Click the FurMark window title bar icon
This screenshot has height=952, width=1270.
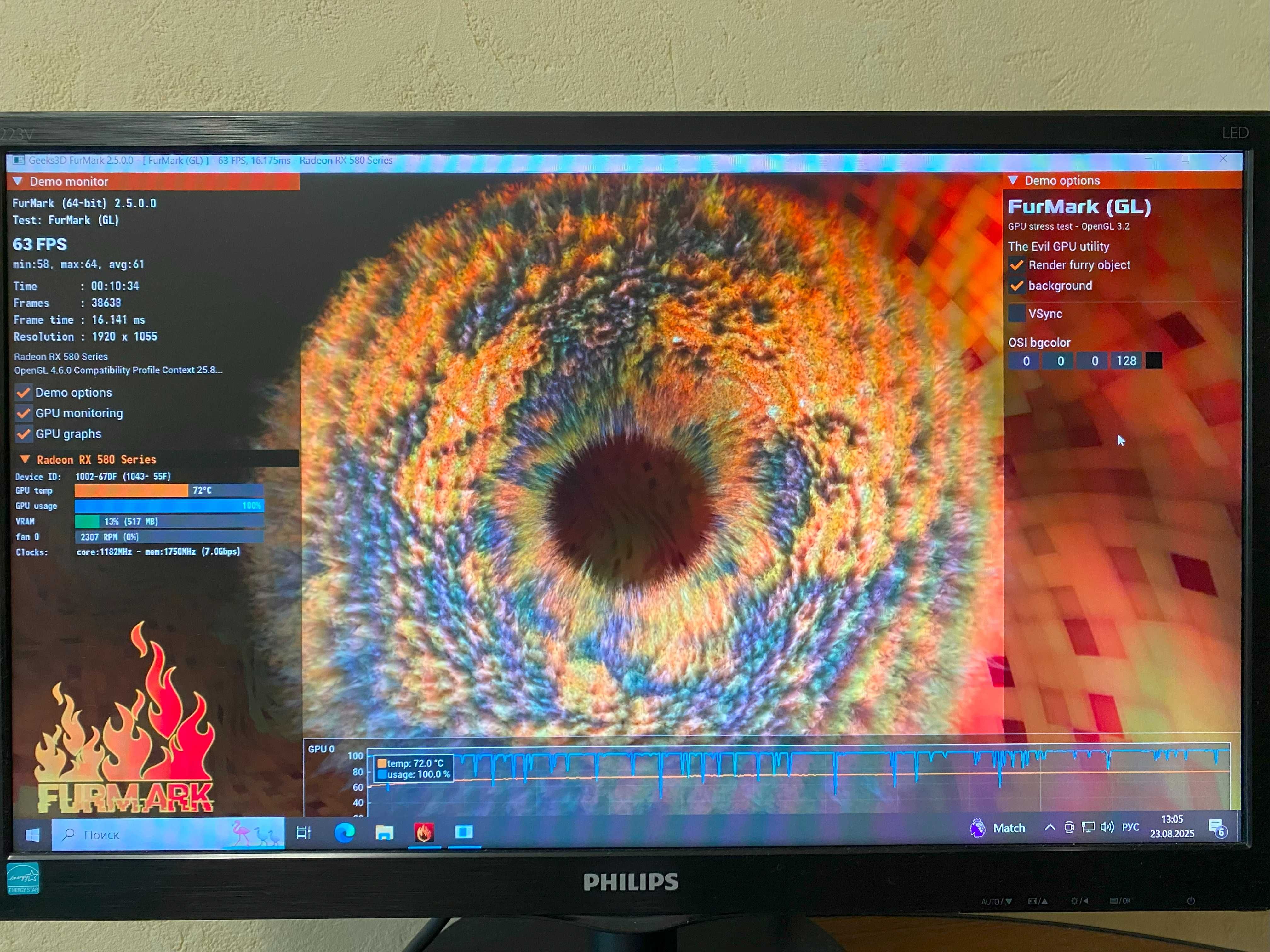click(18, 160)
